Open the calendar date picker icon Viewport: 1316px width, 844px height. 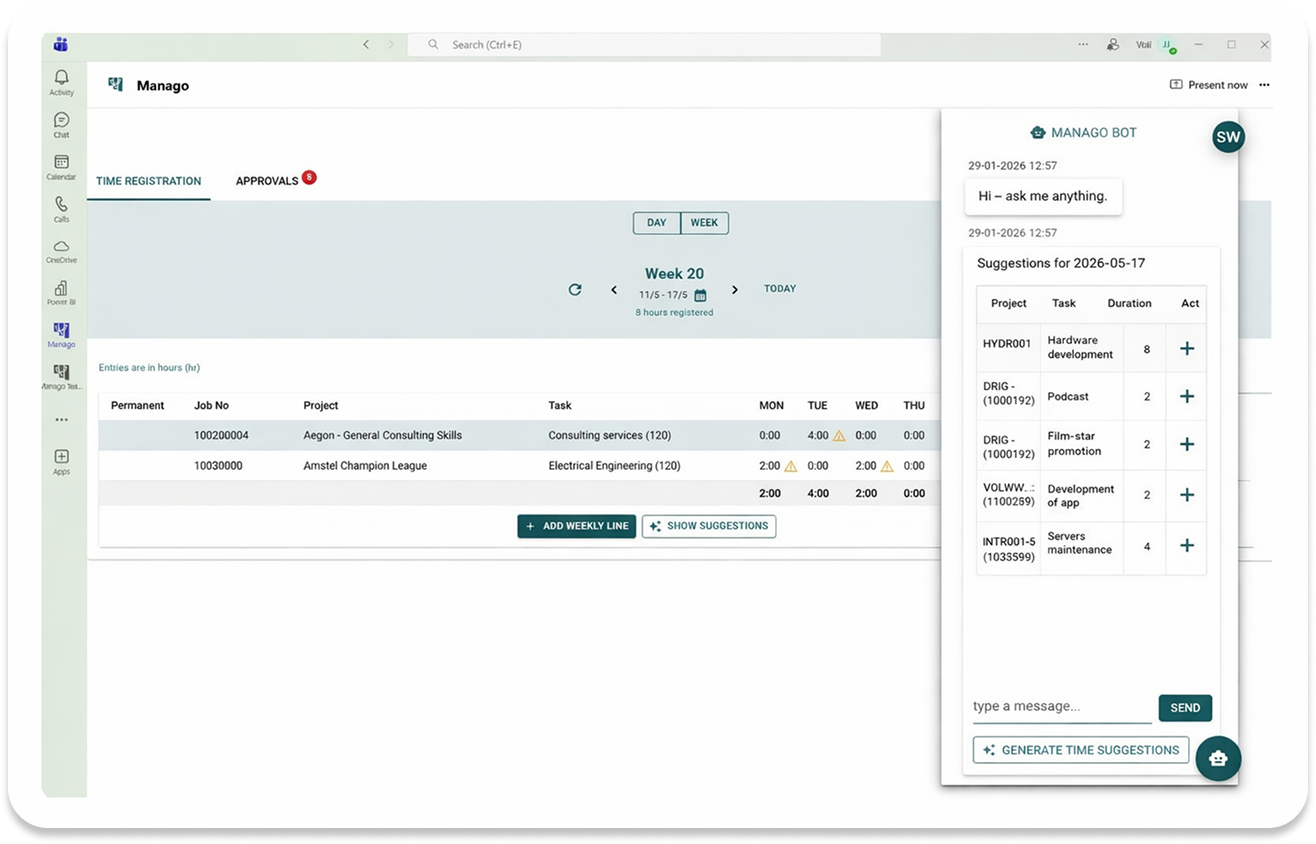[x=700, y=296]
